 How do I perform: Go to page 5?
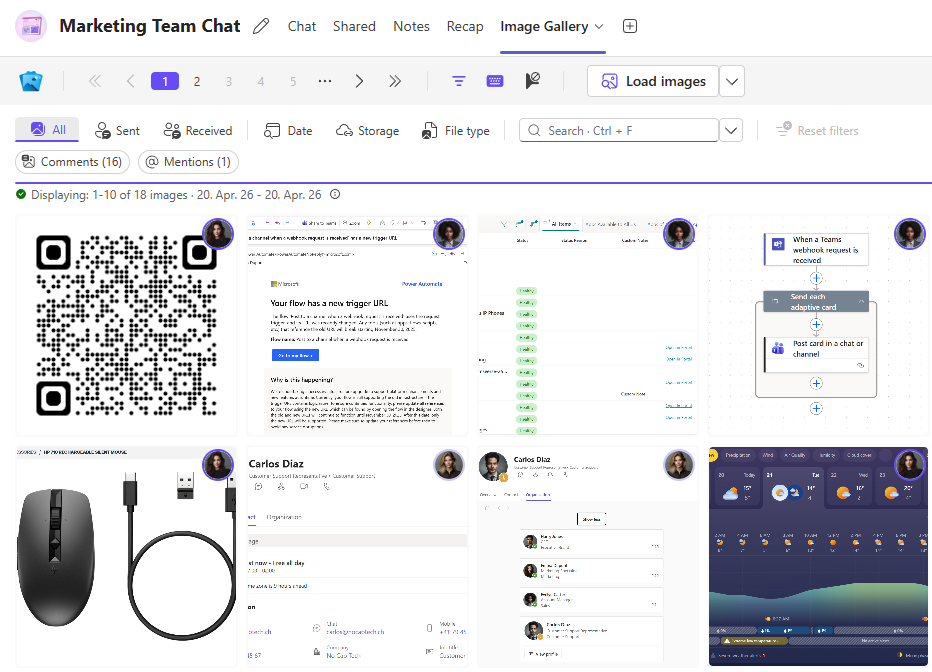293,81
